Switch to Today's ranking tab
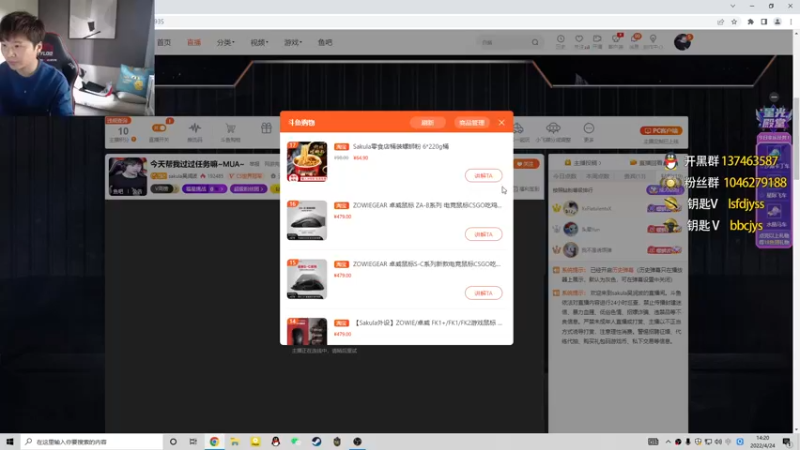Viewport: 800px width, 450px height. (x=564, y=176)
